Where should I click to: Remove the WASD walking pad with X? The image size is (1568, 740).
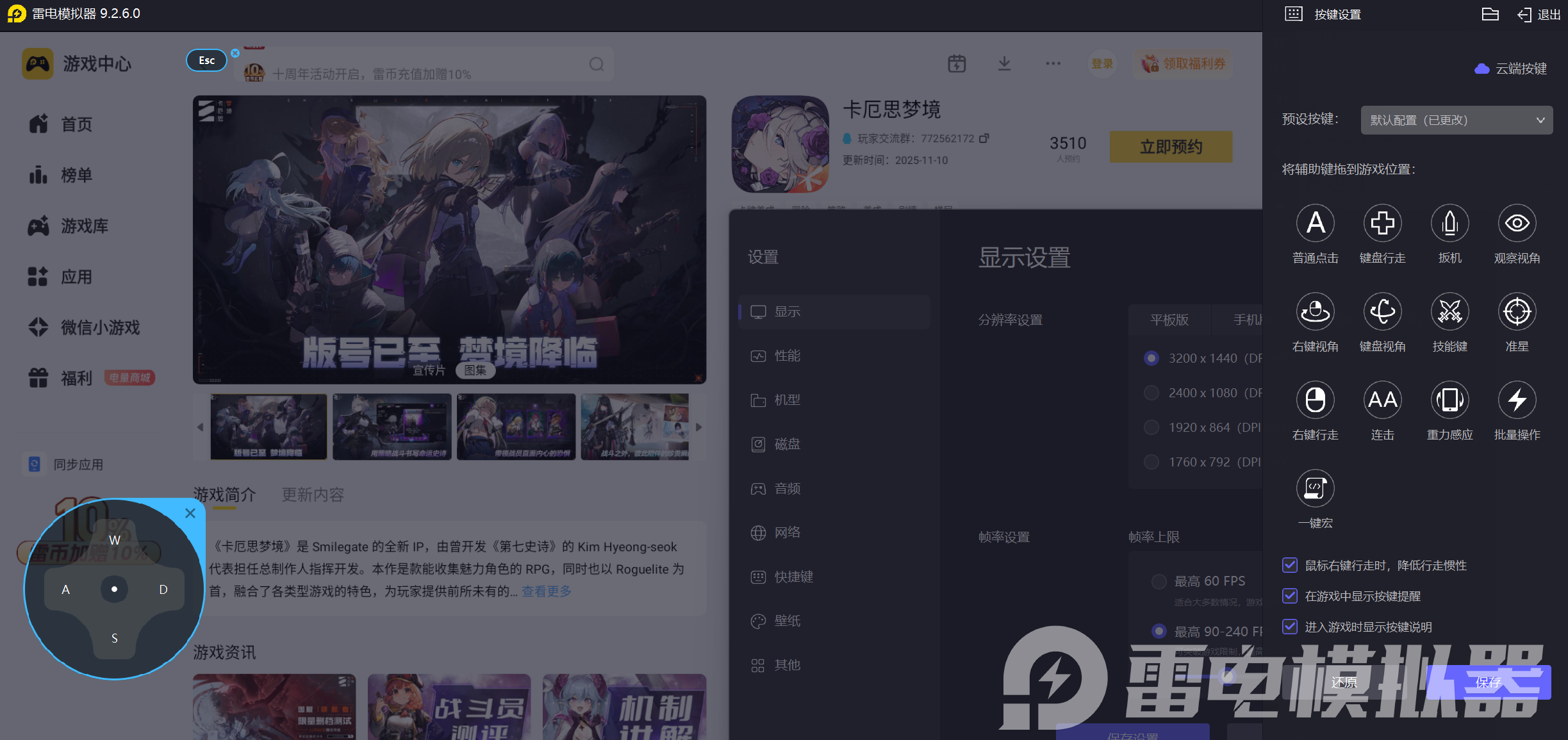pos(190,513)
